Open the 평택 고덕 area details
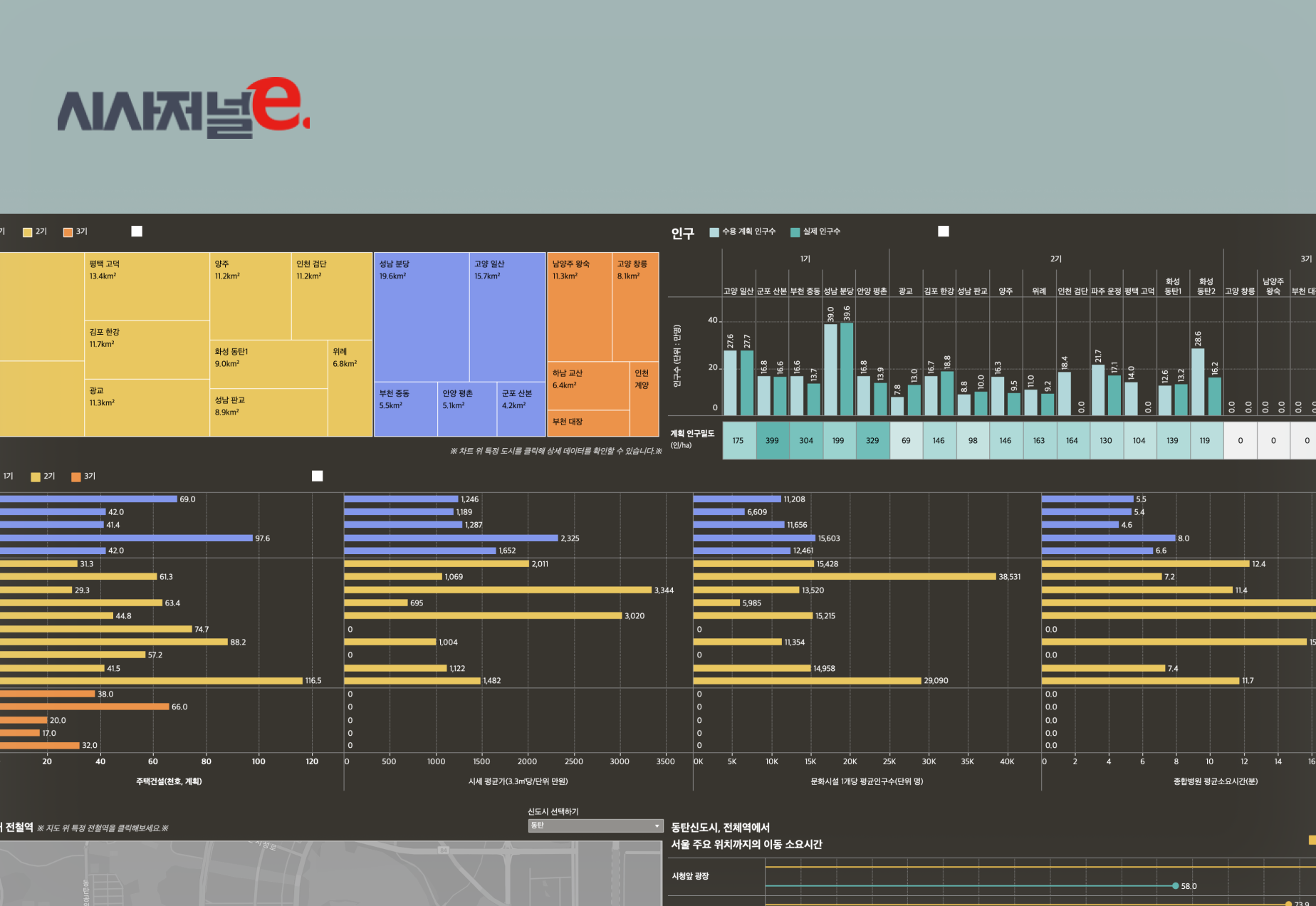 (146, 285)
